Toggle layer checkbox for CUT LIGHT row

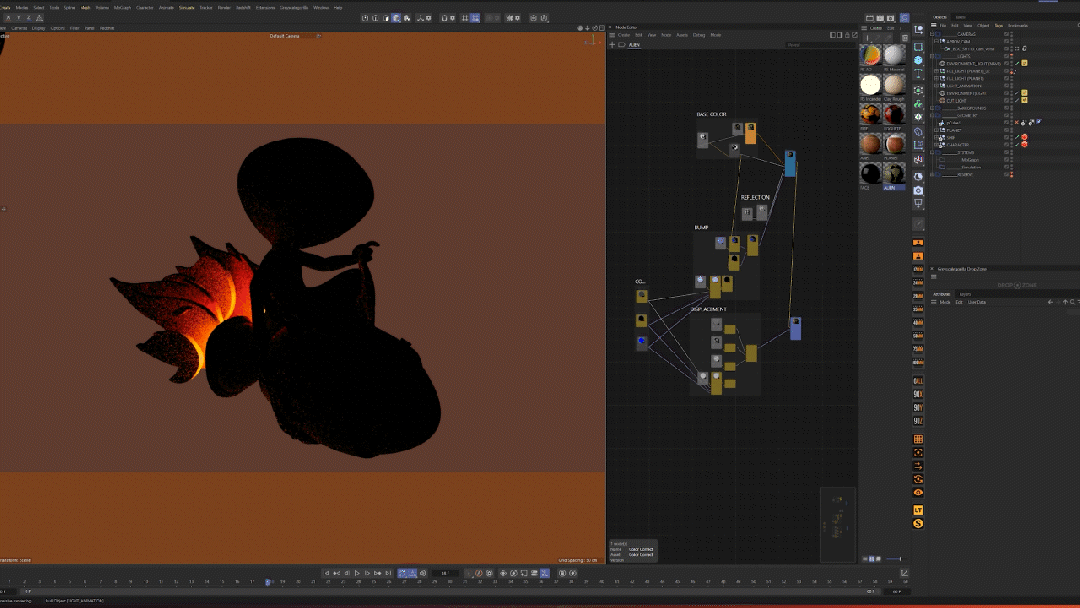coord(1006,101)
